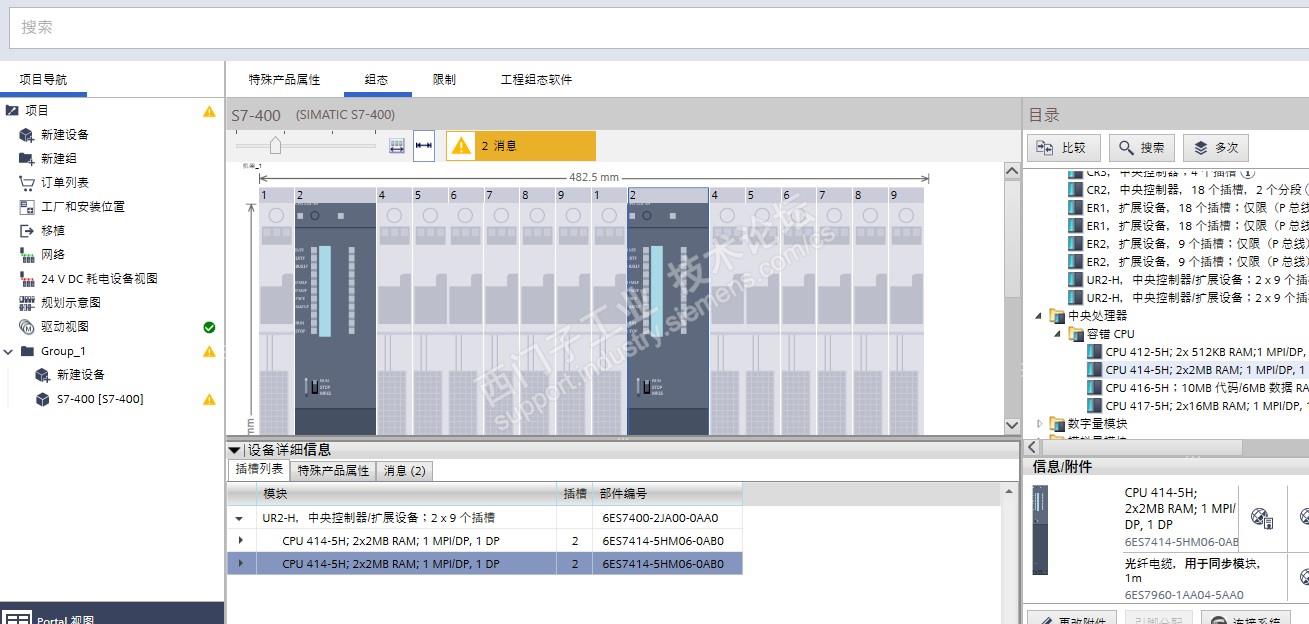Select CPU 412-5H in catalog
The image size is (1309, 624).
[1196, 352]
